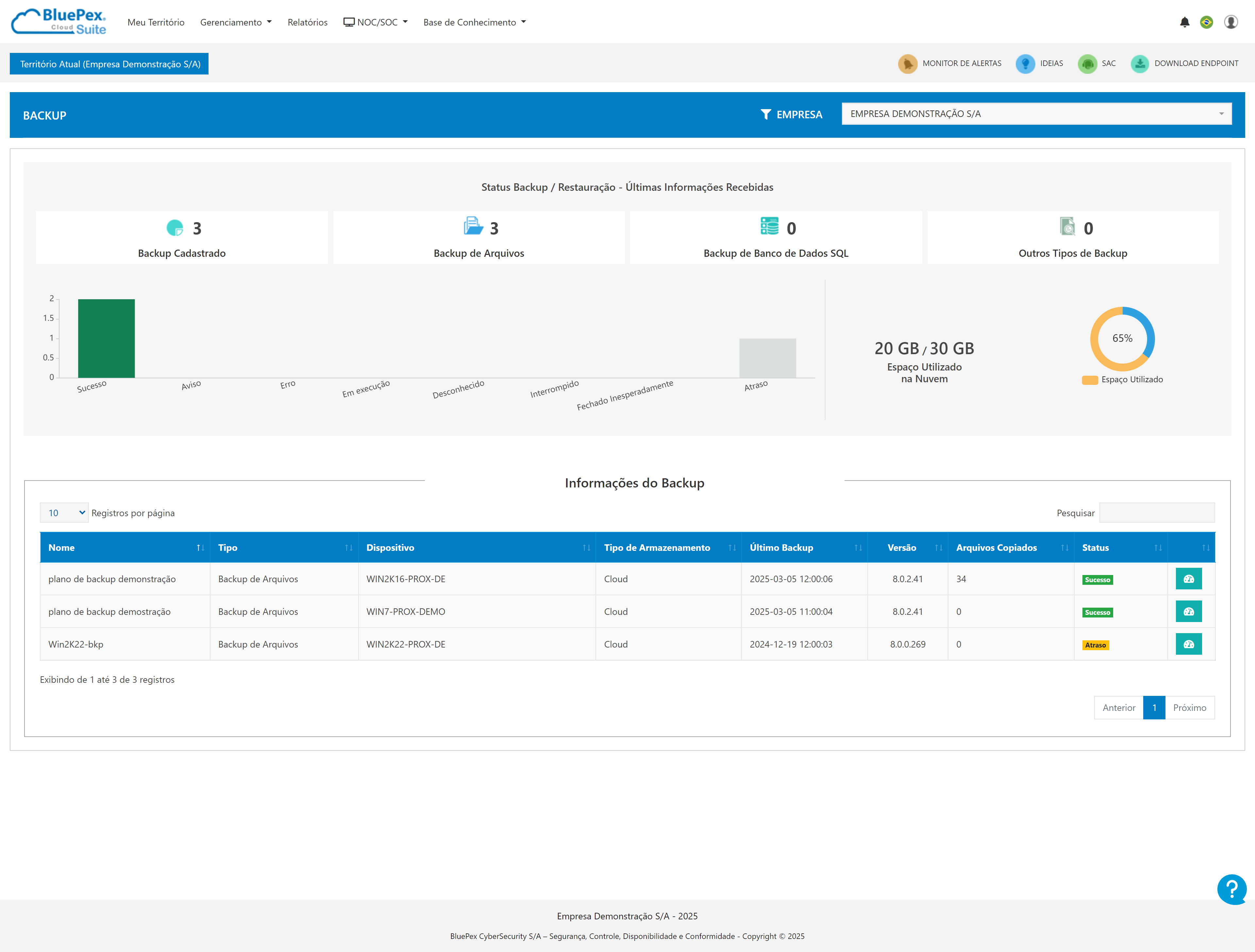Click Sucesso badge for WIN7-PROX-DEMO
The width and height of the screenshot is (1255, 952).
click(x=1097, y=612)
